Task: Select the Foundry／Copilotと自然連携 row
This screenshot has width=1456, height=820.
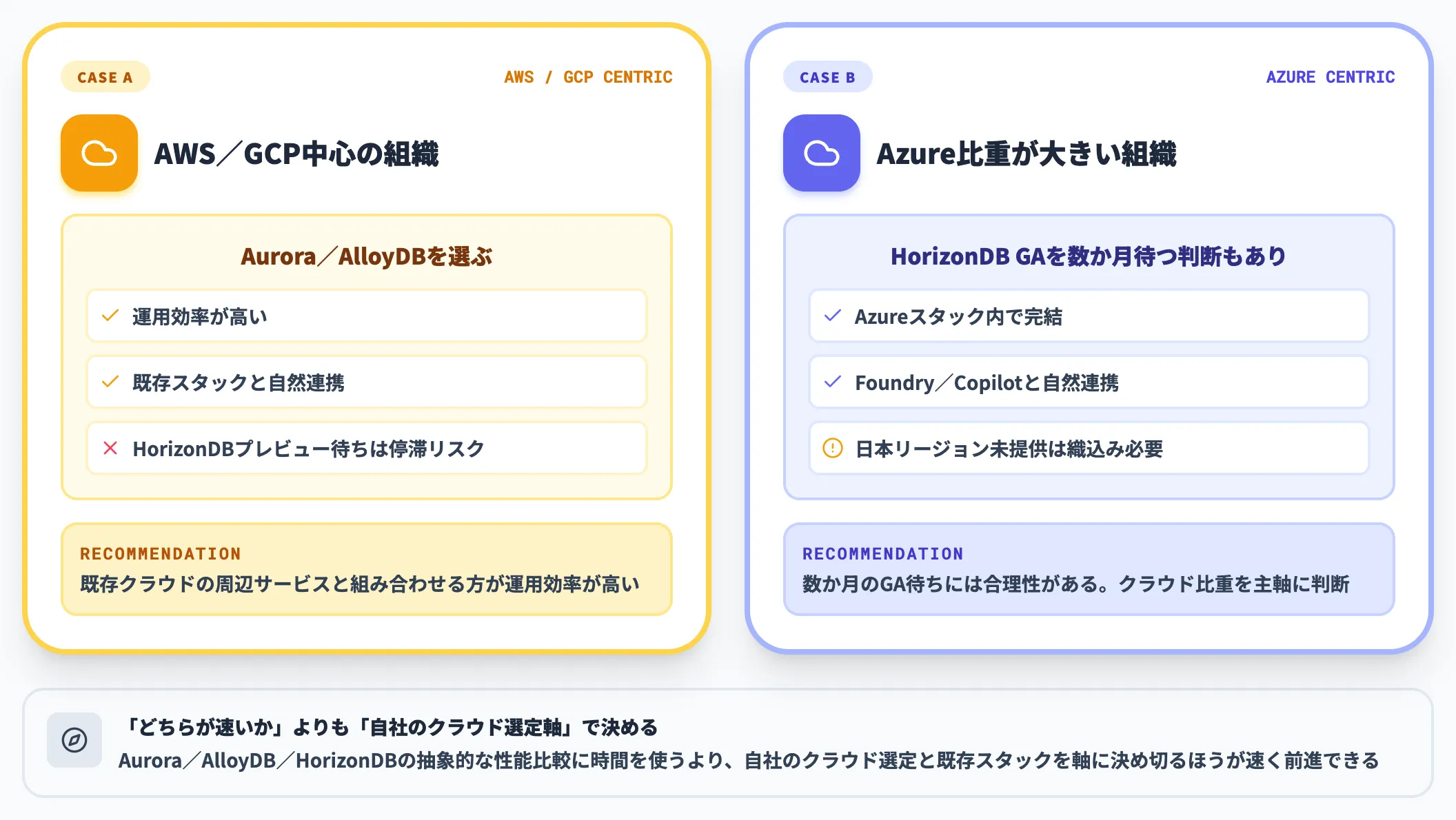Action: pos(1089,382)
